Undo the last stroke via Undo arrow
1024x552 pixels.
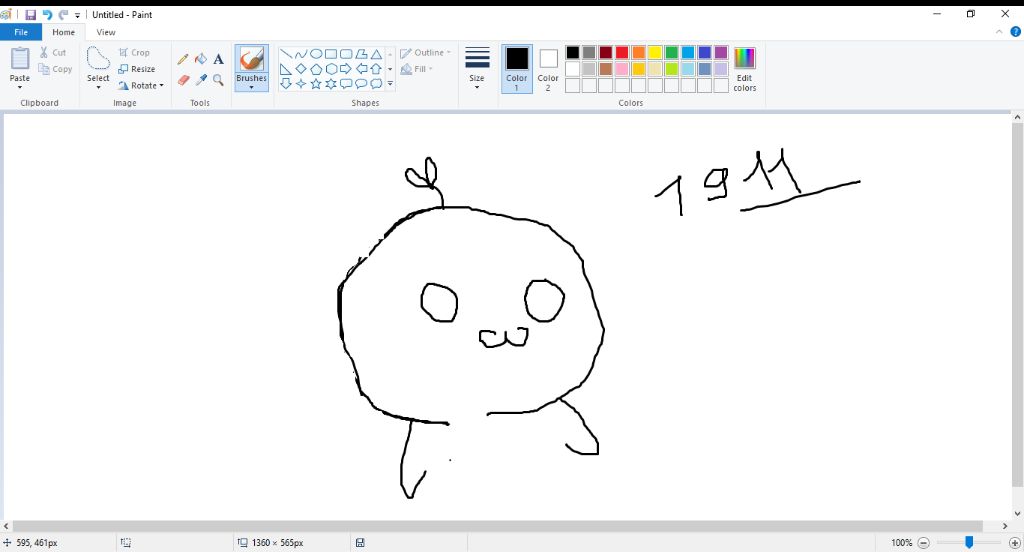pyautogui.click(x=47, y=15)
